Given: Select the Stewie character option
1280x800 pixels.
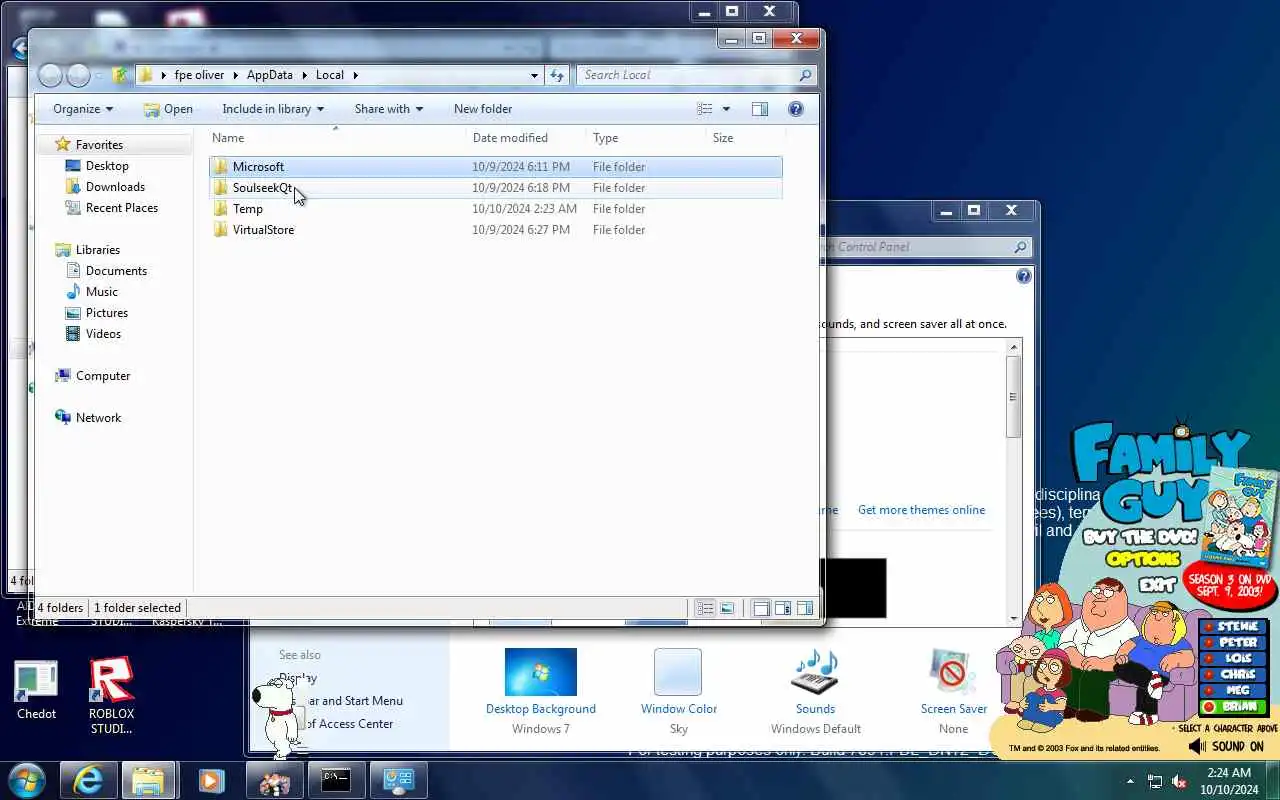Looking at the screenshot, I should coord(1233,627).
